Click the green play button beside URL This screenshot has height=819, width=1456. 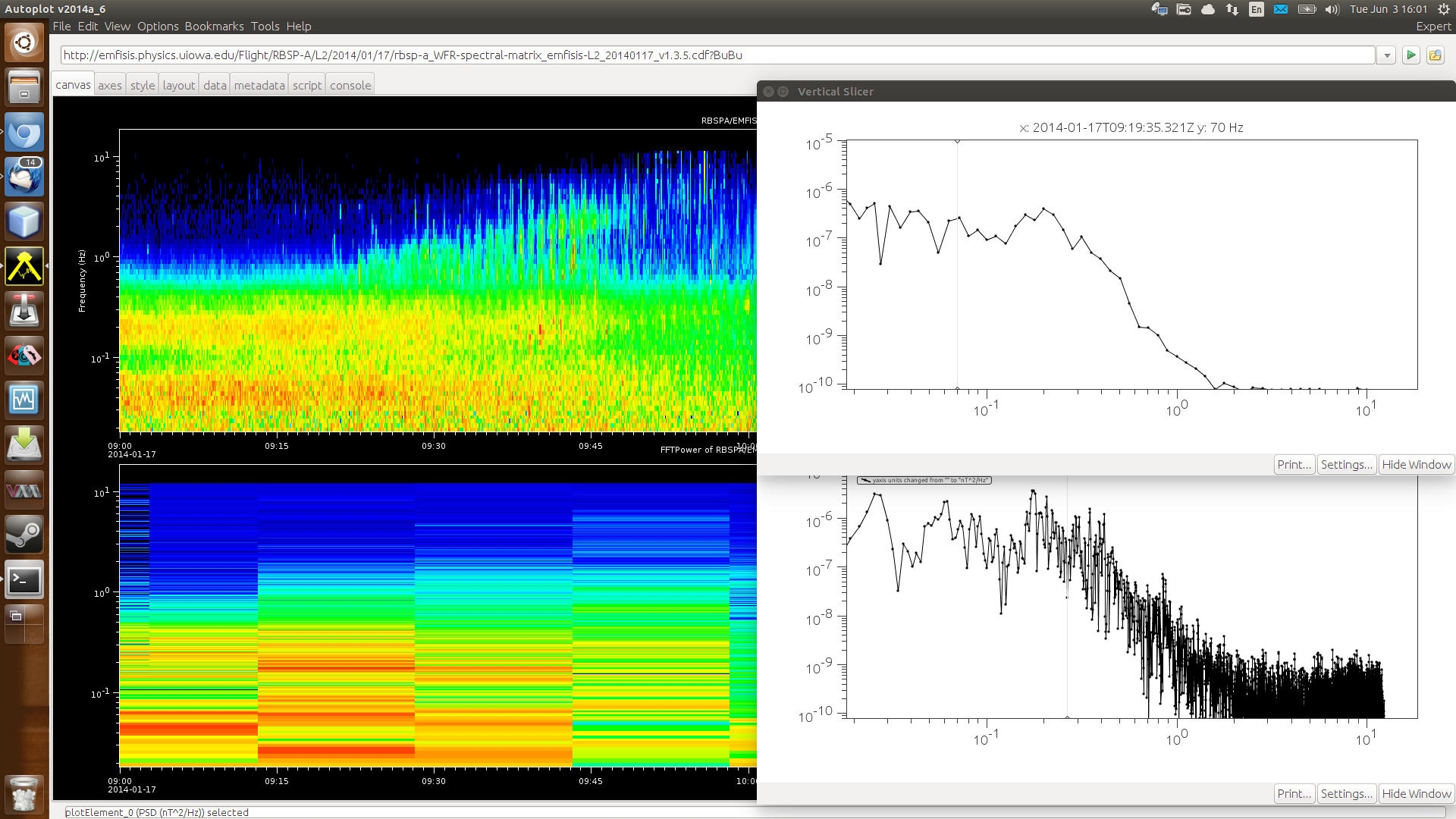point(1411,55)
